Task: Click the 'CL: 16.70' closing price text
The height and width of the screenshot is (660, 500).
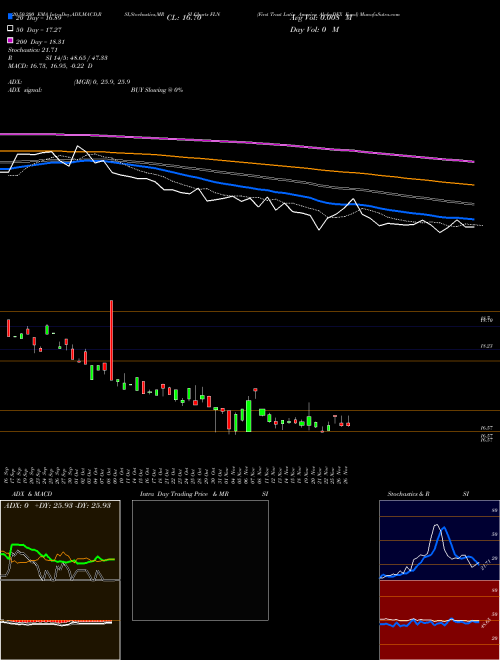Action: [184, 18]
